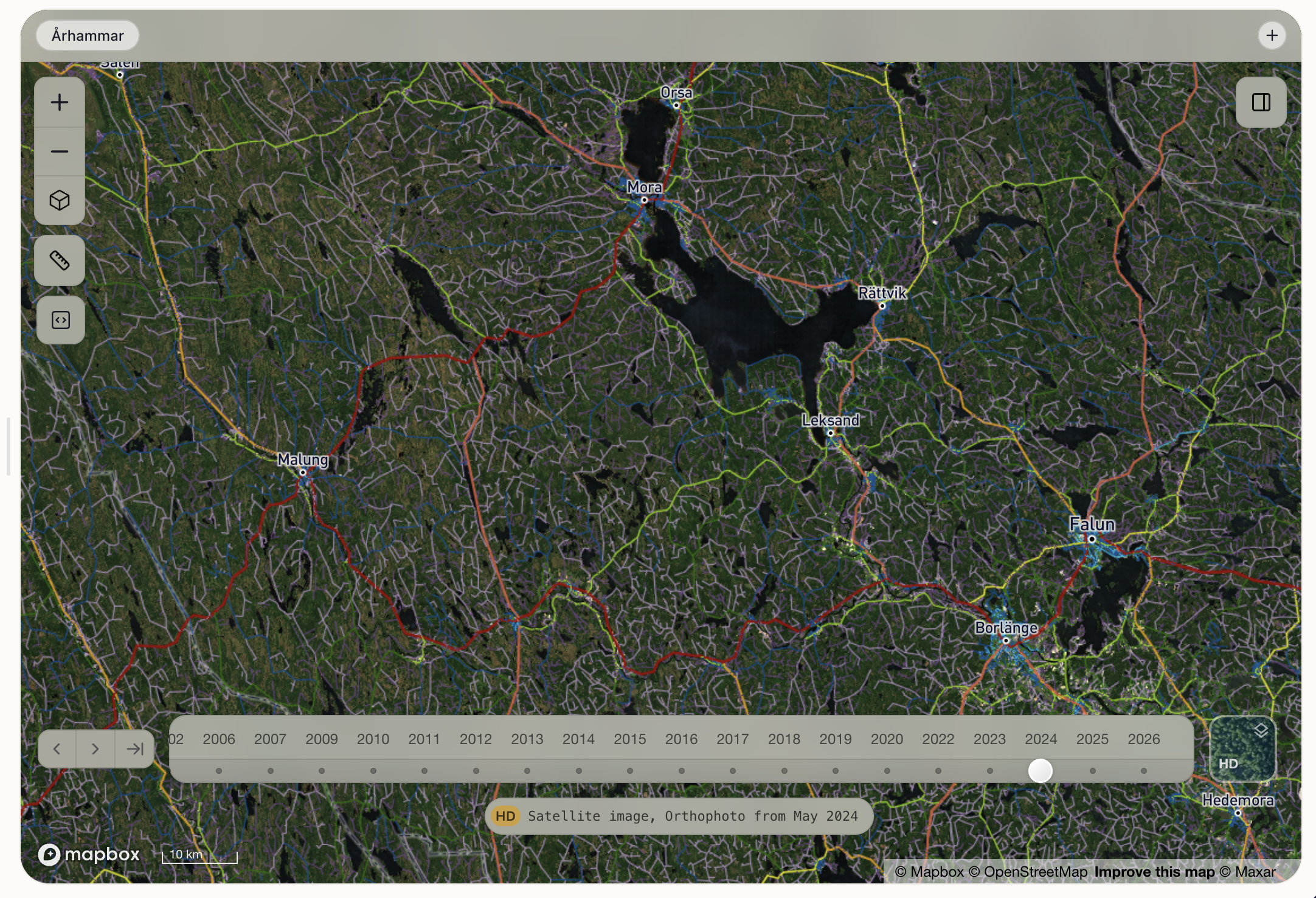Image resolution: width=1316 pixels, height=898 pixels.
Task: Select year 2011 on the timeline
Action: click(x=424, y=739)
